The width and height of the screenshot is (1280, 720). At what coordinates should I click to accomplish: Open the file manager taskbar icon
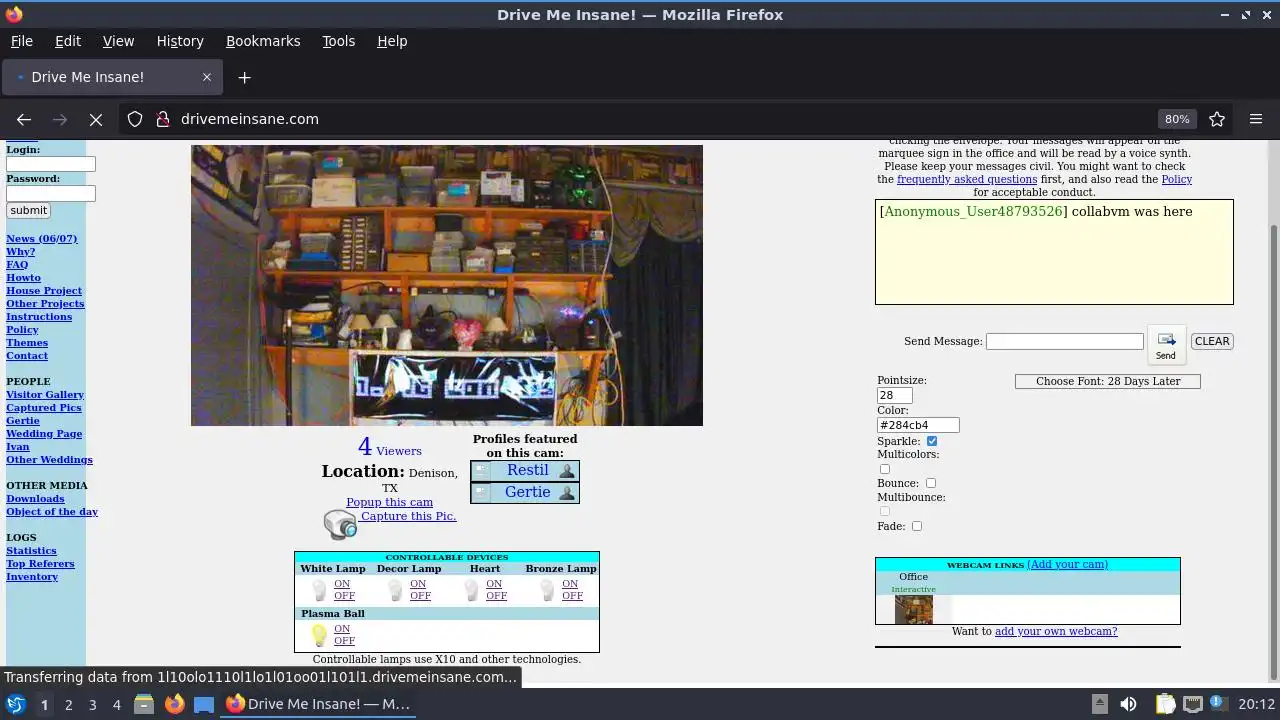tap(144, 704)
